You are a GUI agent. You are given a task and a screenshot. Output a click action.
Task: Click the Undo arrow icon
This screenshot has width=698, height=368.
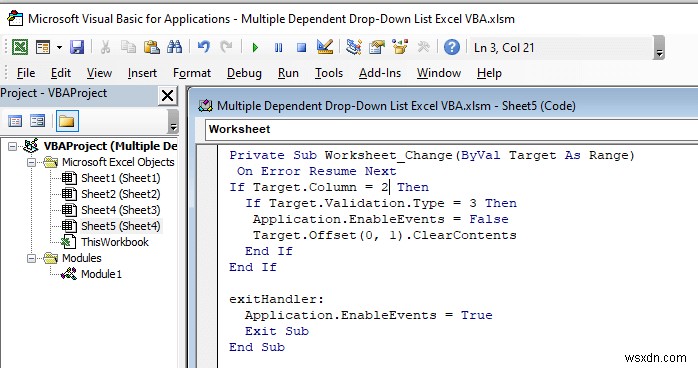203,47
